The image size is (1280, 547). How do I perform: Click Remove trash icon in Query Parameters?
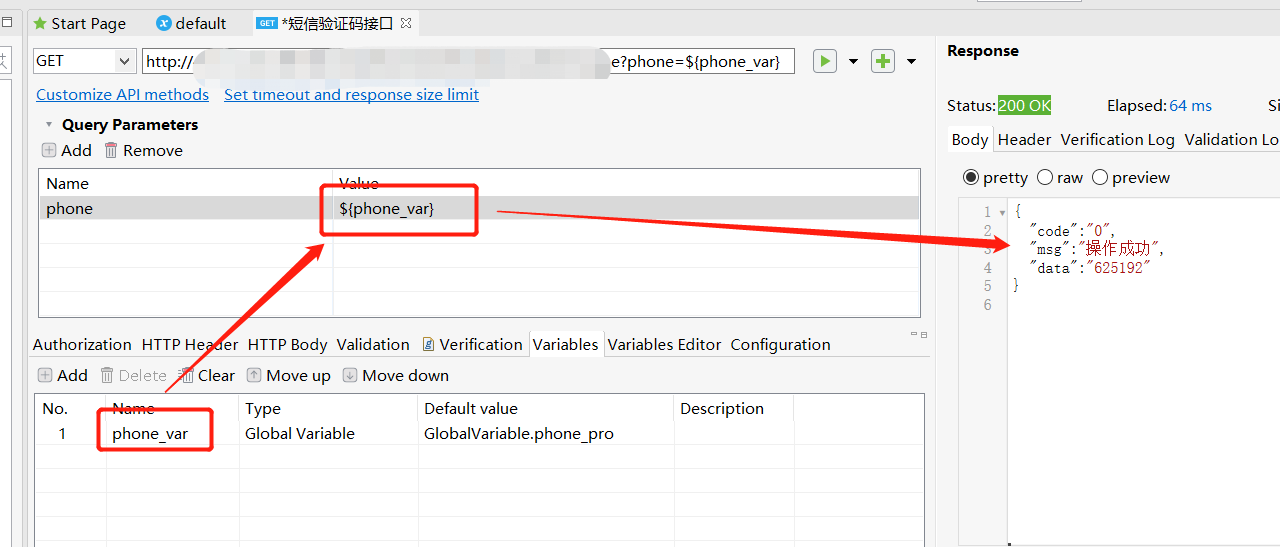point(111,151)
